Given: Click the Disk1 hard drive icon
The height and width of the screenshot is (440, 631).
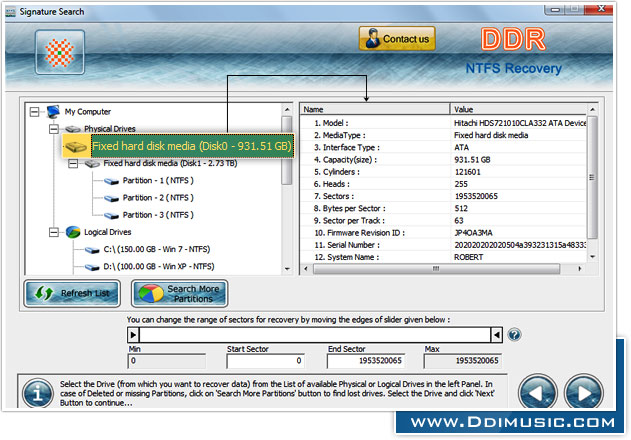Looking at the screenshot, I should (x=92, y=164).
